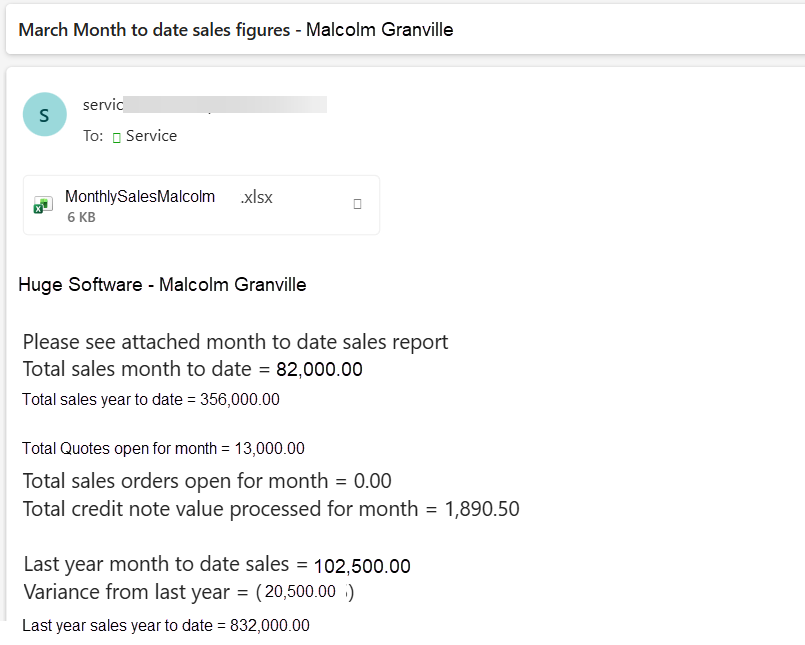Select the Service recipient name

pos(151,136)
